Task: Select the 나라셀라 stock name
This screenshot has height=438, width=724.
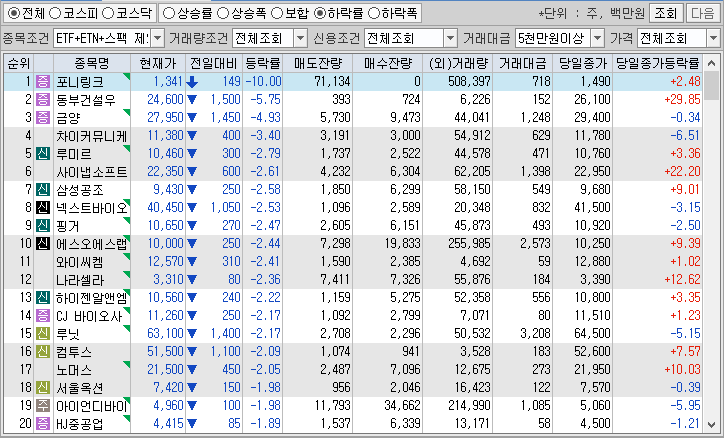Action: (x=79, y=280)
